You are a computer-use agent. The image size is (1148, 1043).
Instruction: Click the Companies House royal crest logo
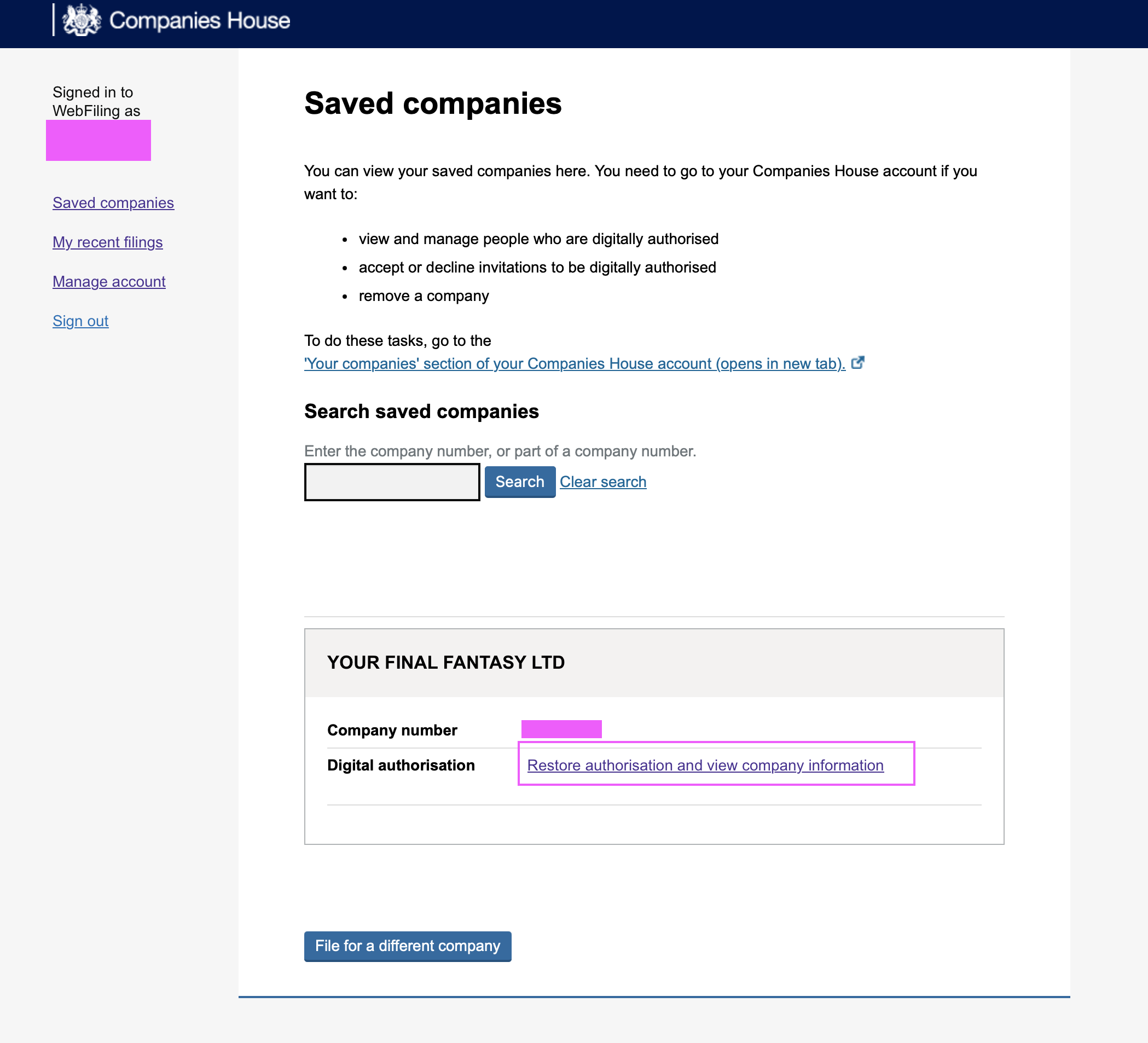pos(82,20)
